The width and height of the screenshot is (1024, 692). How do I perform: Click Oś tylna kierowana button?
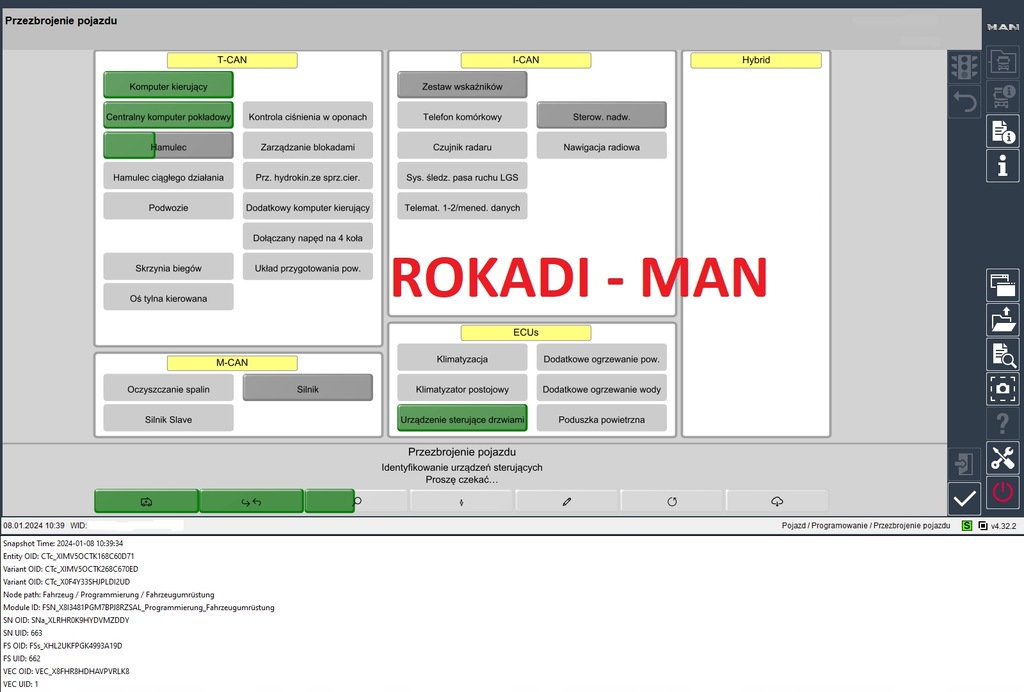[168, 298]
